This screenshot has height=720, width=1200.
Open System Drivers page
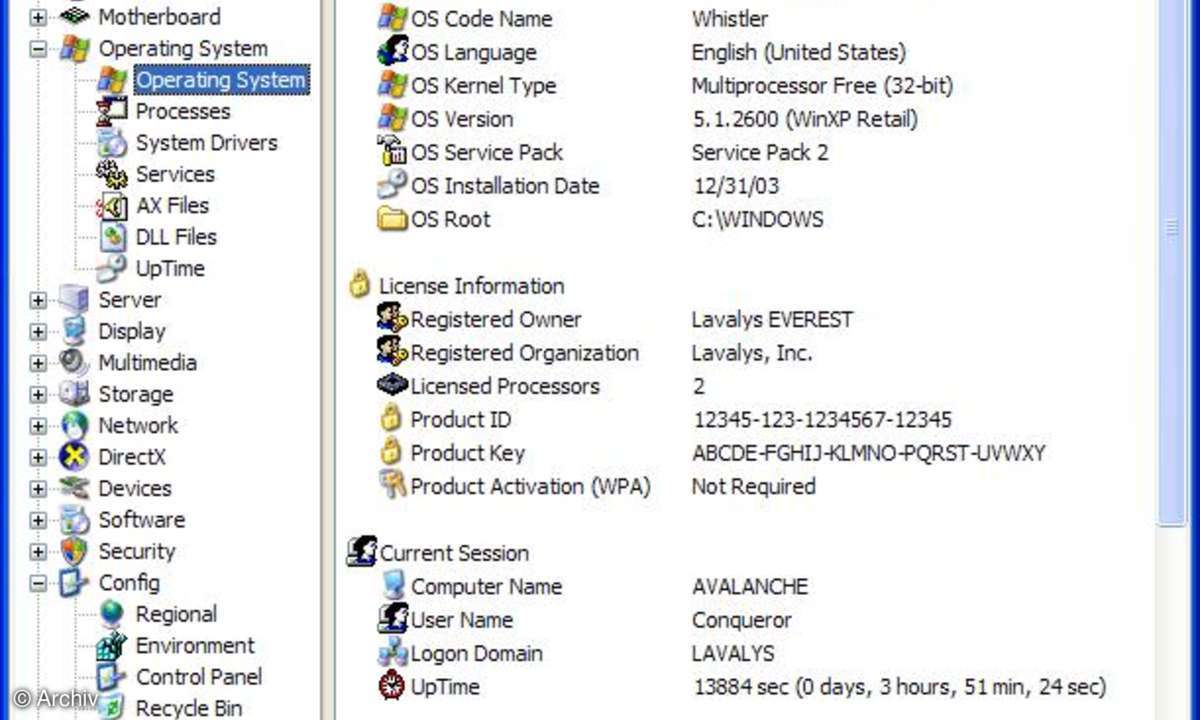[206, 143]
